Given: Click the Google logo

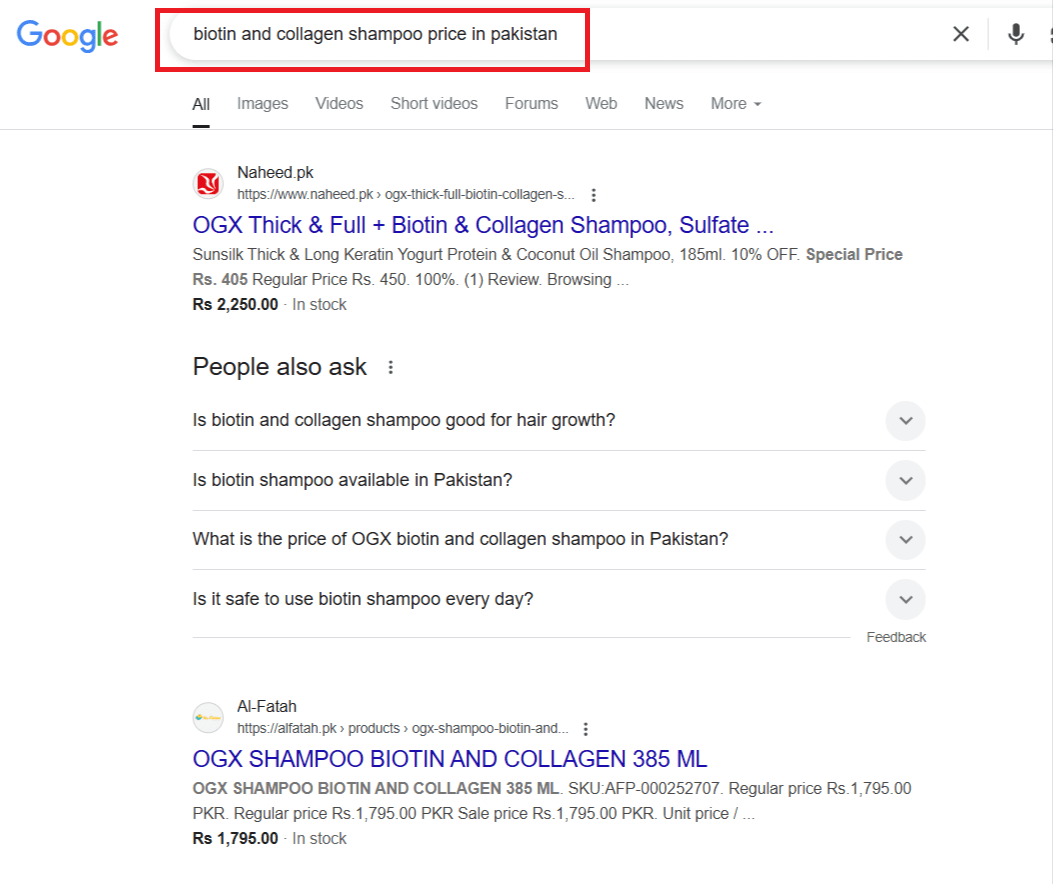Looking at the screenshot, I should point(67,35).
